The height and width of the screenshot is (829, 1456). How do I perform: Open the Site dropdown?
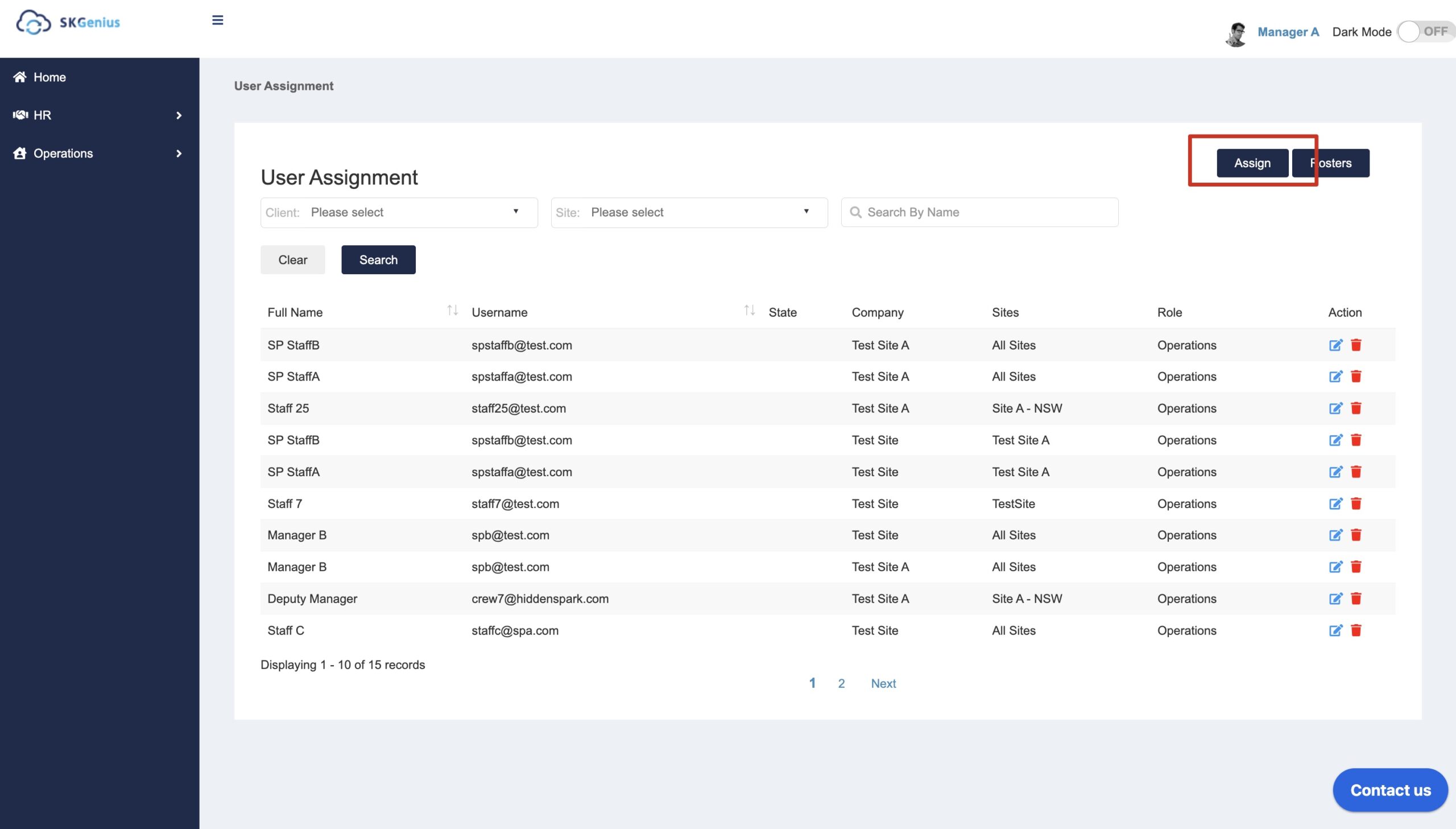tap(689, 212)
